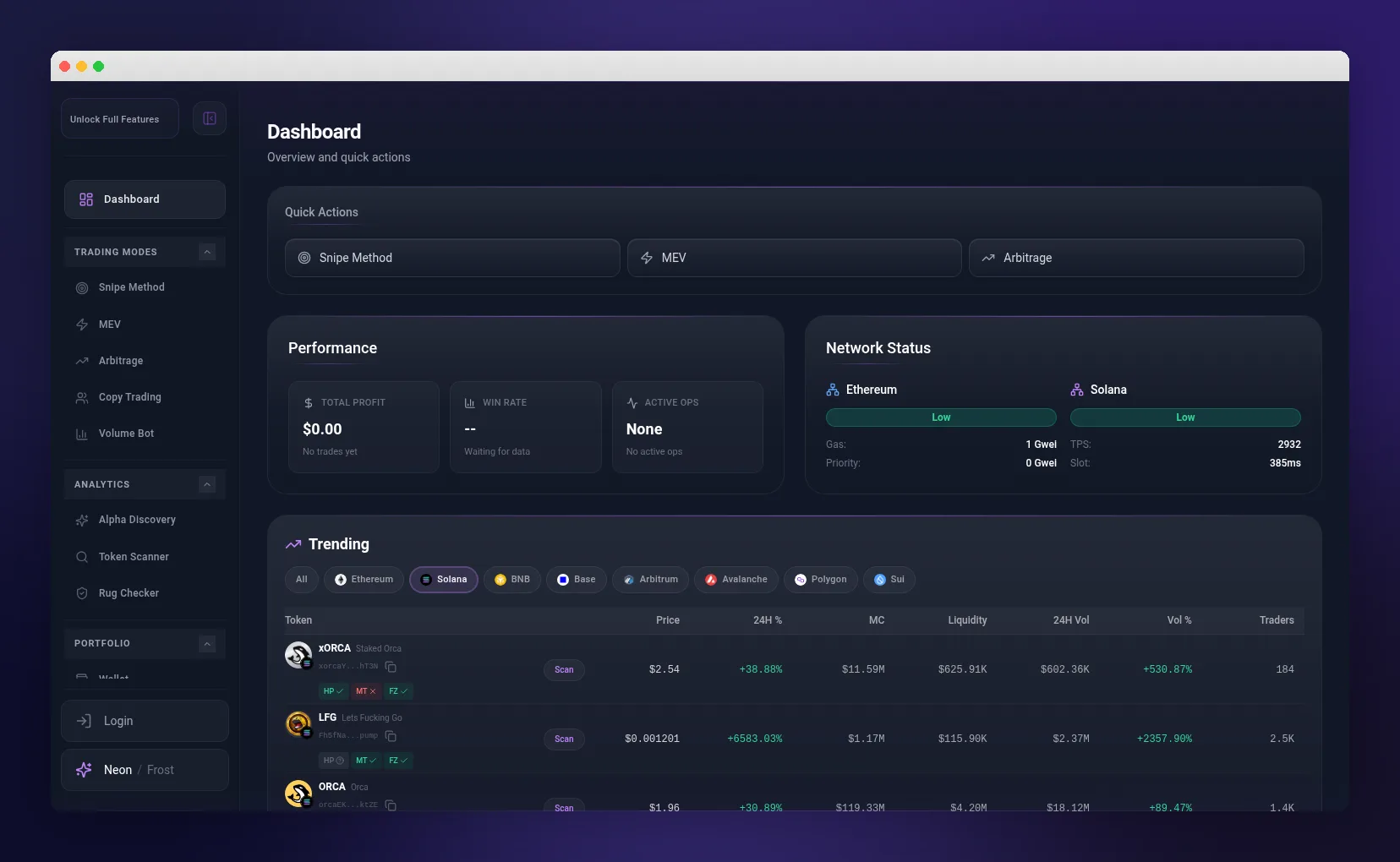Sort by Traders column header
The width and height of the screenshot is (1400, 862).
click(x=1277, y=620)
